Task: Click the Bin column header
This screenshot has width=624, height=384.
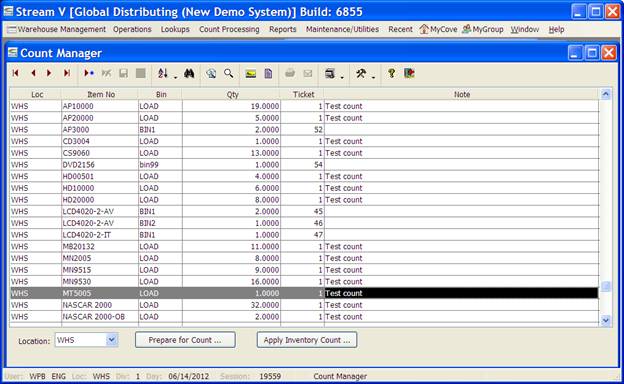Action: (161, 94)
